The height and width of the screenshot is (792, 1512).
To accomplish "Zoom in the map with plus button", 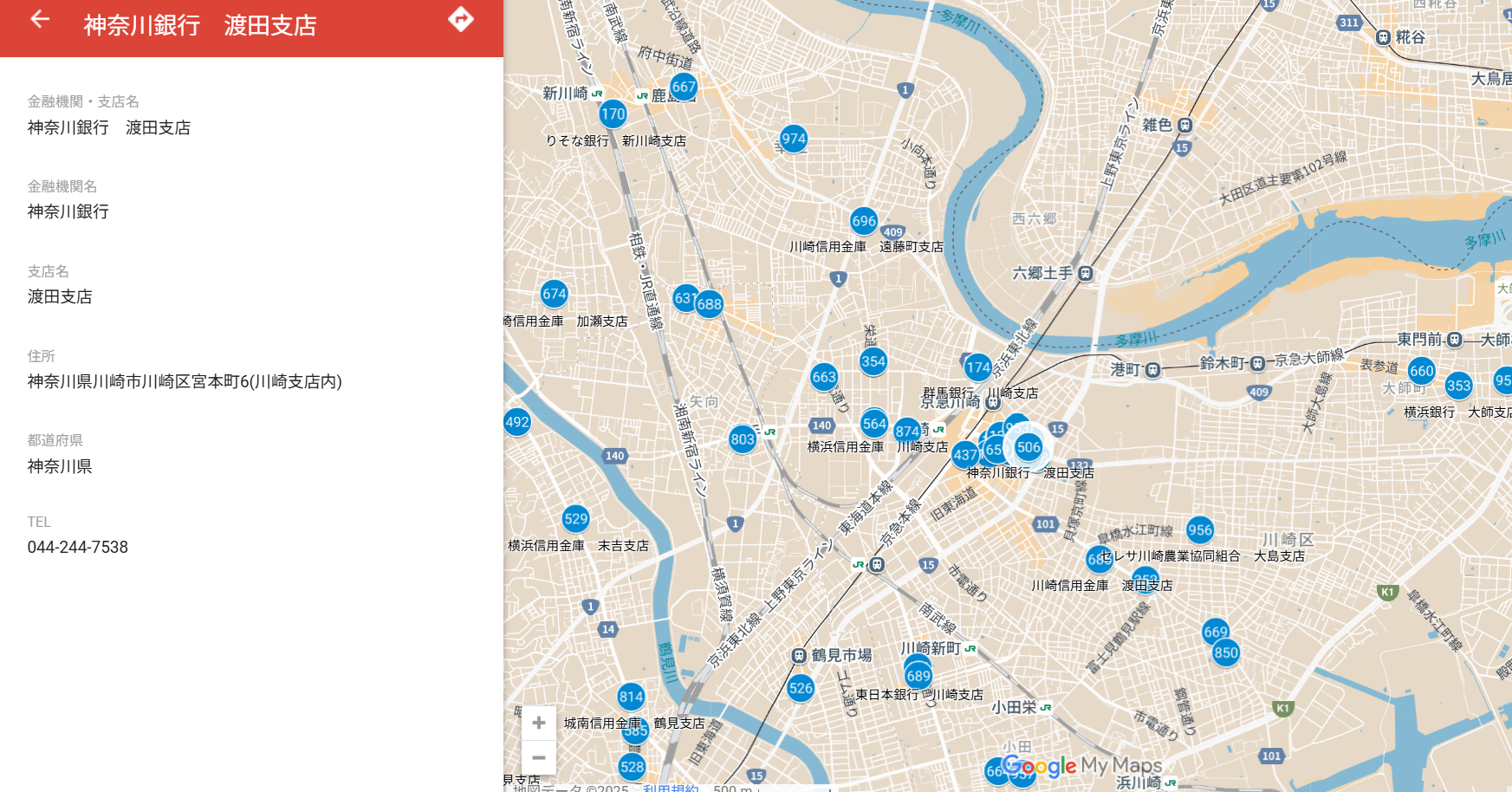I will (539, 723).
